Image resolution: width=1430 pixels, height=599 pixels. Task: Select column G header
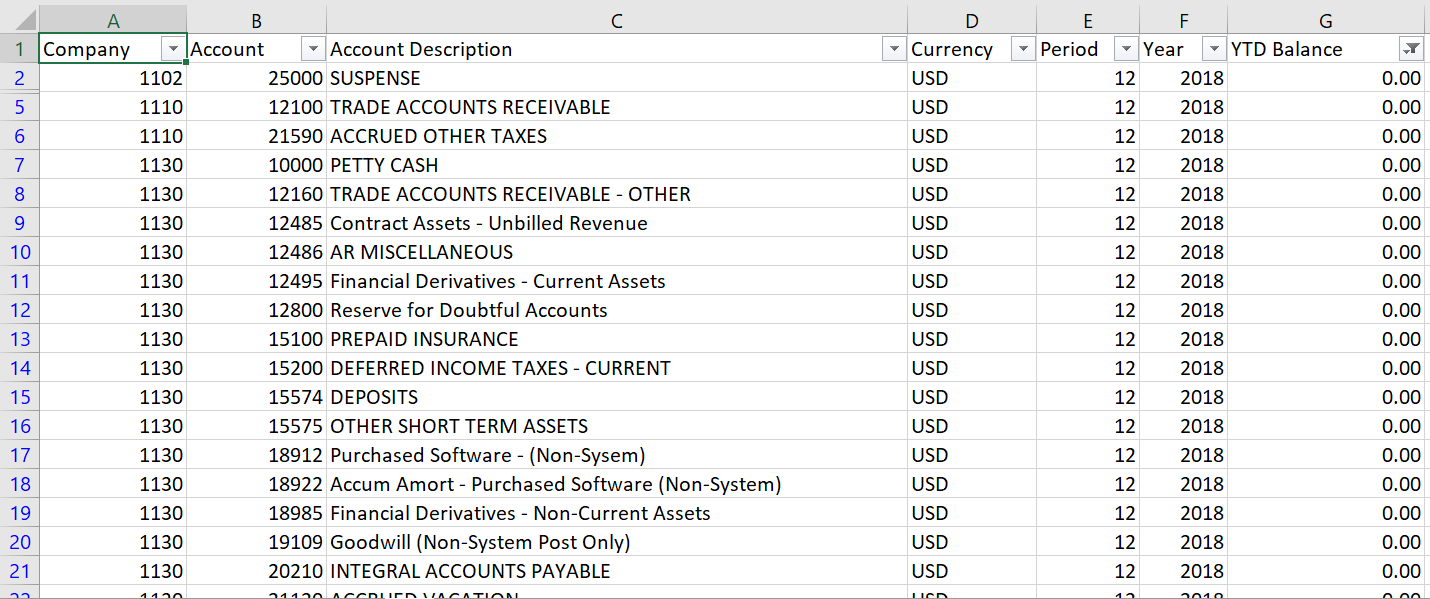(1326, 20)
